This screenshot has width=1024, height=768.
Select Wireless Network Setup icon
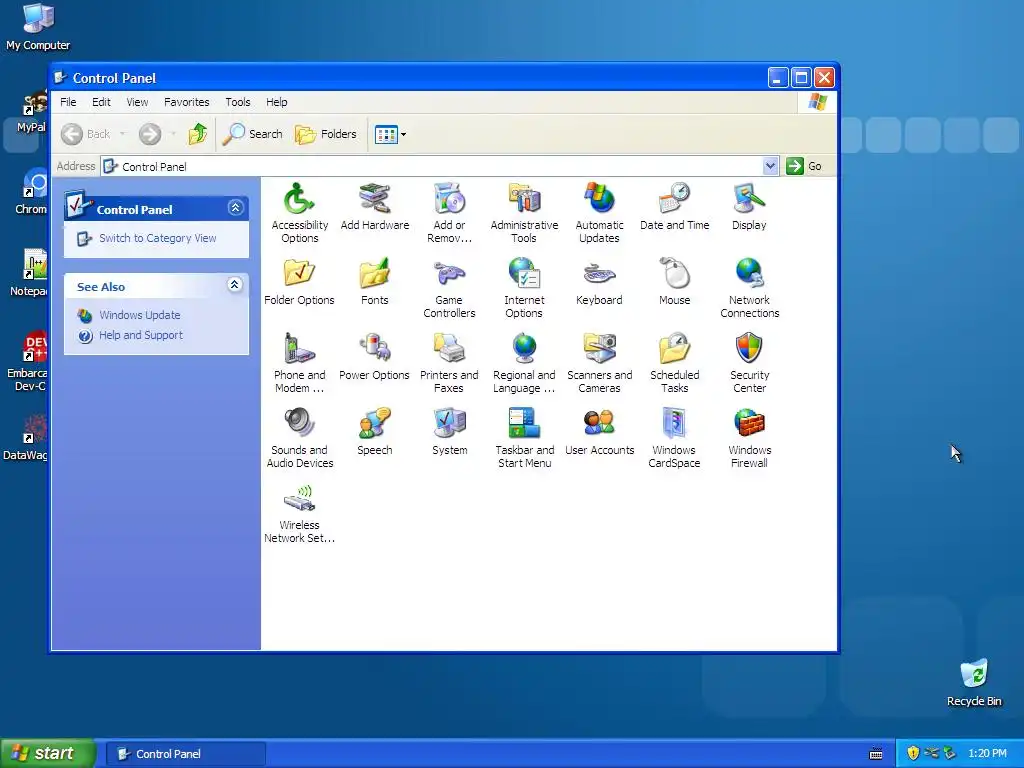coord(300,498)
